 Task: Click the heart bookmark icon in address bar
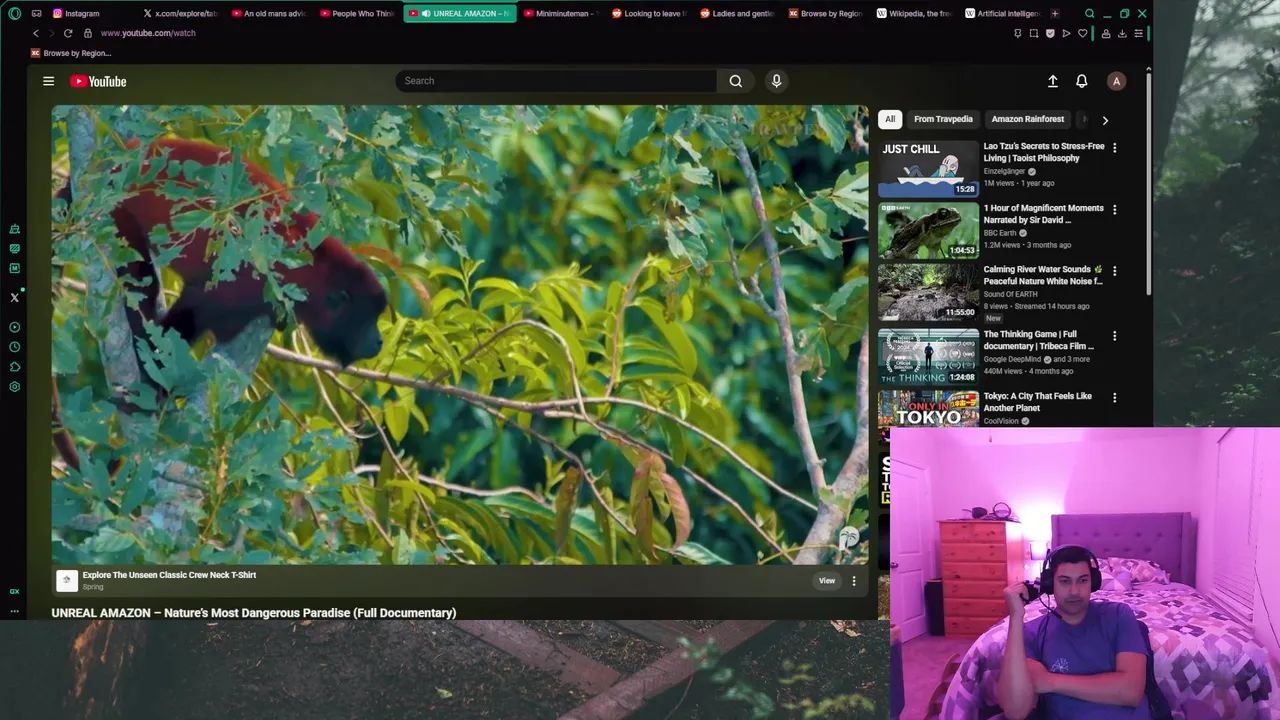click(x=1082, y=33)
